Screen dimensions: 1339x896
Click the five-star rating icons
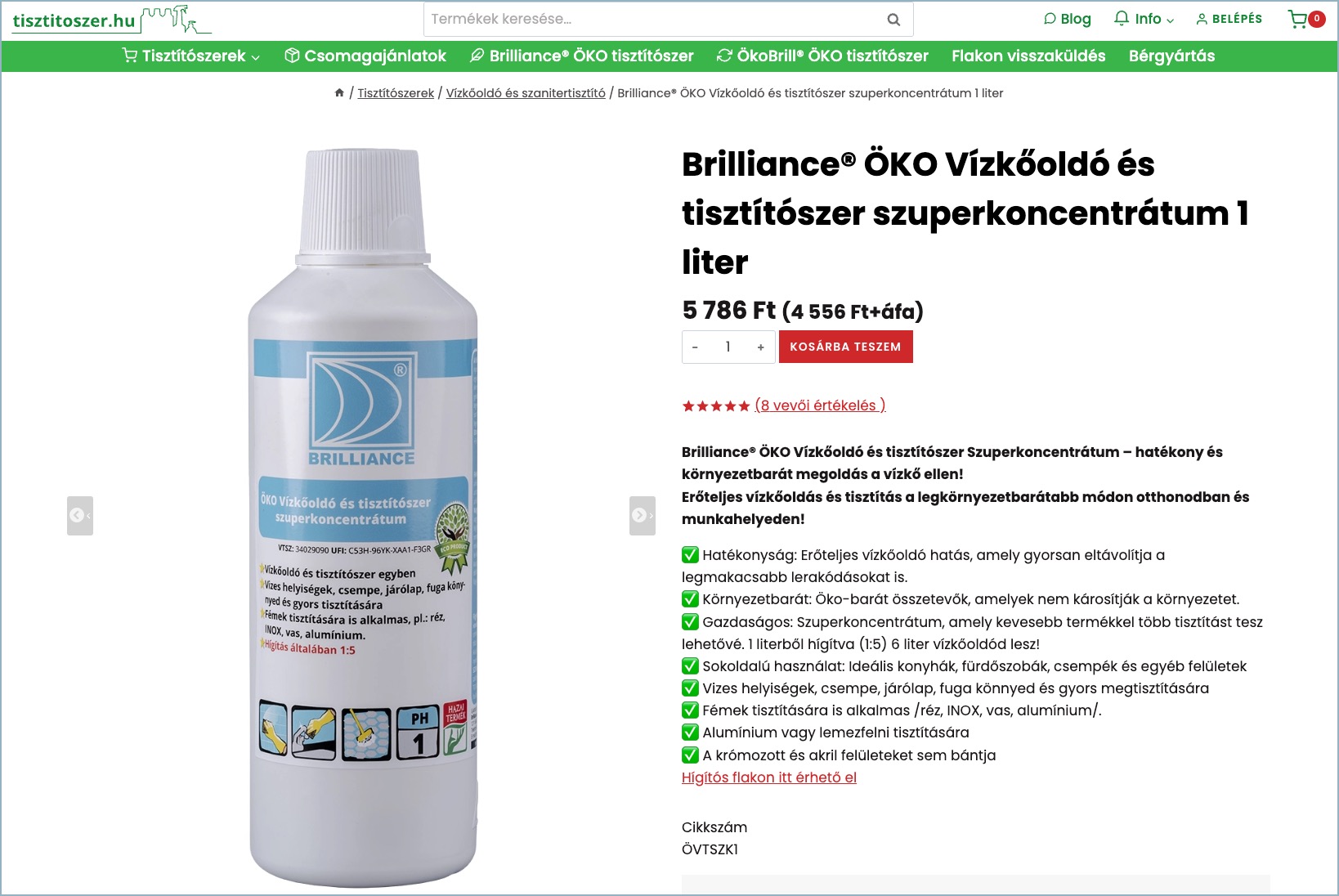coord(716,406)
